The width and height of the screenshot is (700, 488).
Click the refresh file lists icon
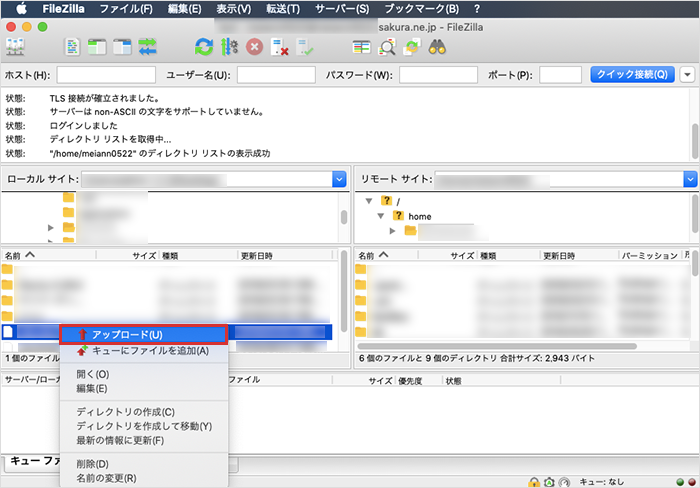204,46
